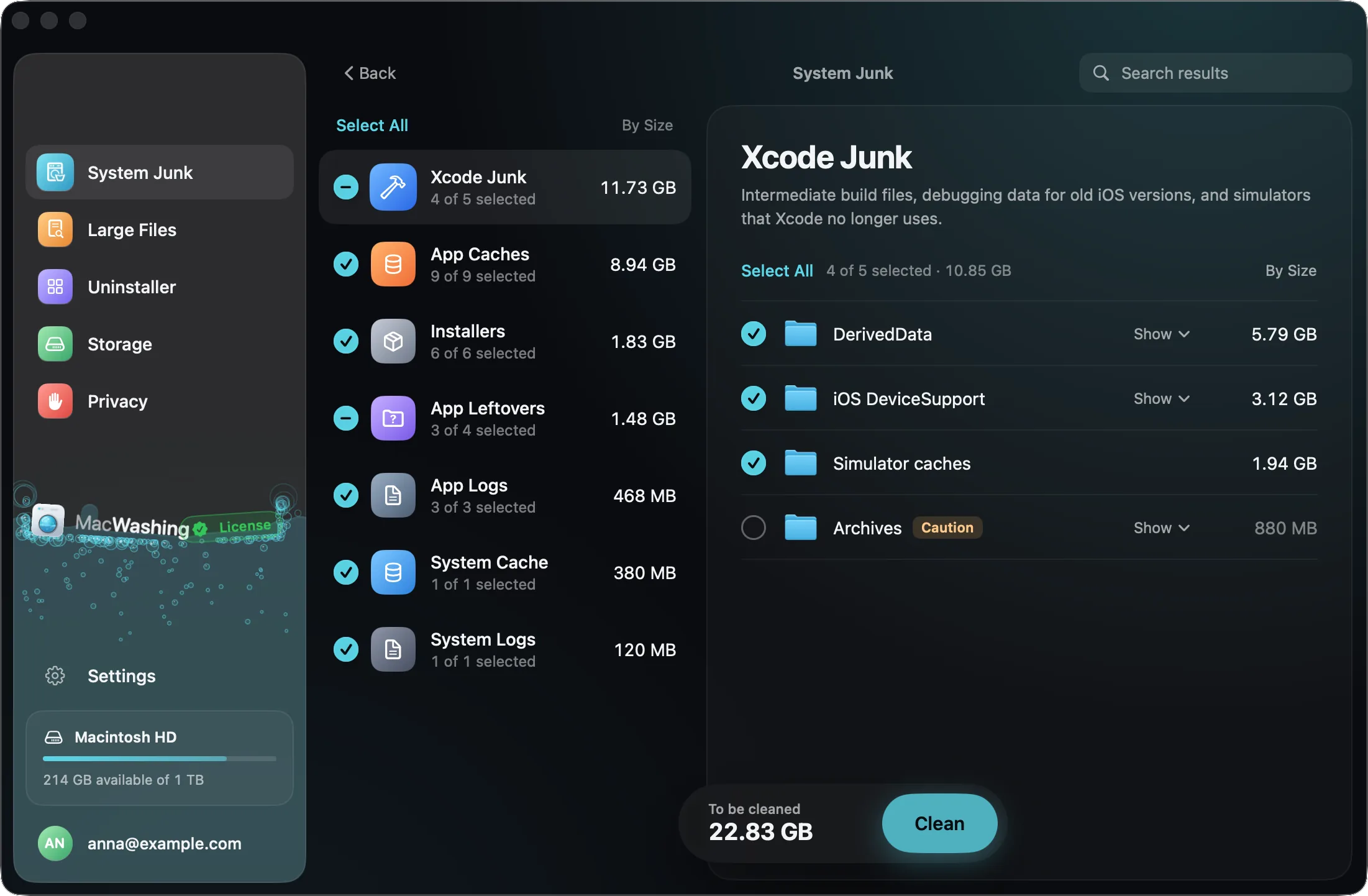
Task: Uncheck the App Logs checkbox
Action: pos(346,495)
